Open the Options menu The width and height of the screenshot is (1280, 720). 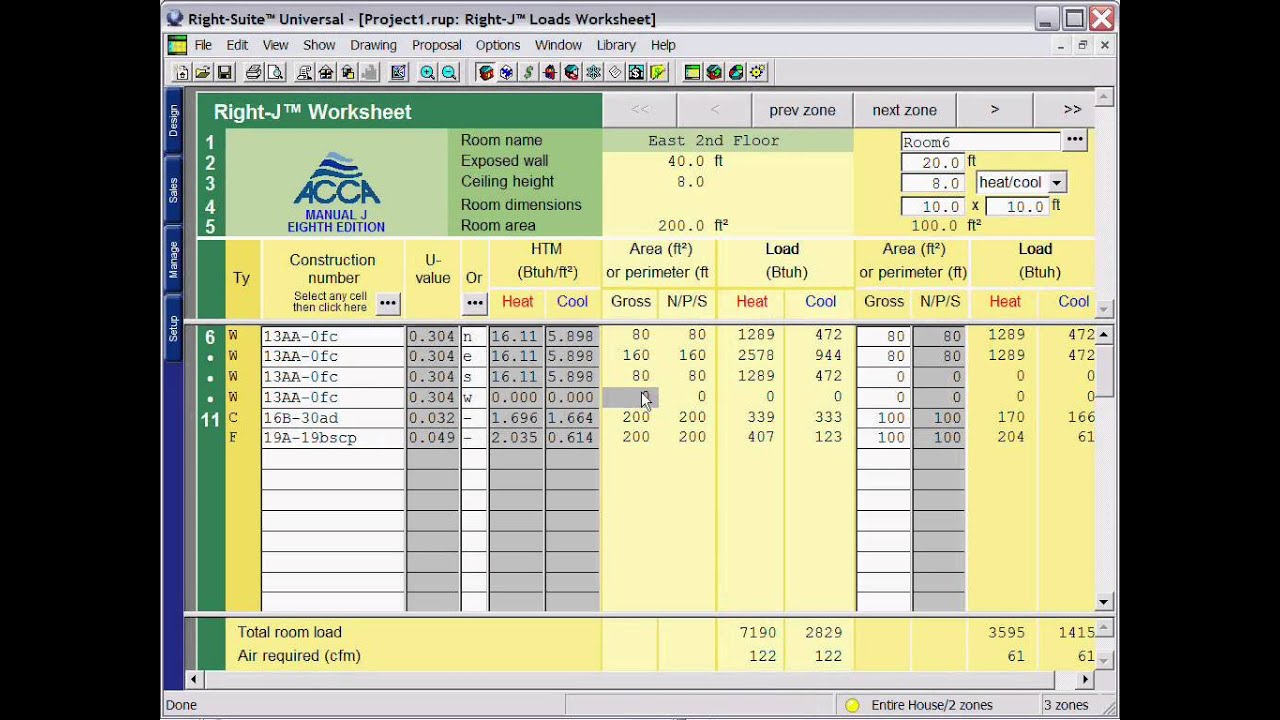click(x=497, y=45)
